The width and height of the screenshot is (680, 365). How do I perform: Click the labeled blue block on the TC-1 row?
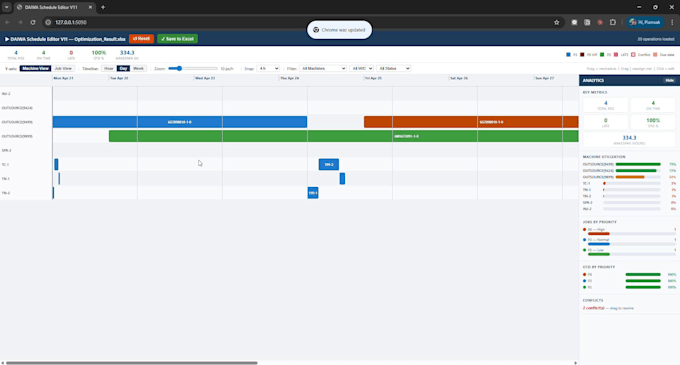click(329, 164)
